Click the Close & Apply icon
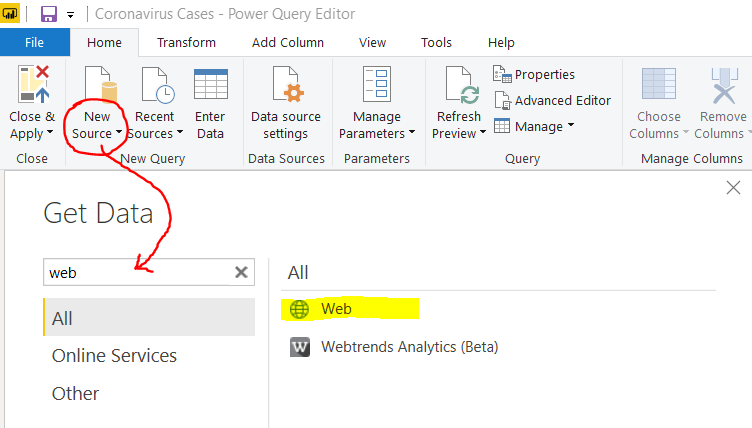The height and width of the screenshot is (428, 752). point(34,84)
